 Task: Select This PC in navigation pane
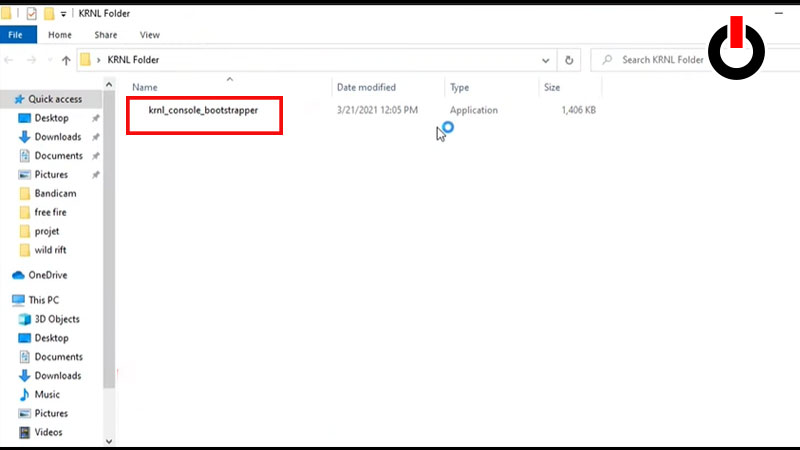[x=43, y=300]
